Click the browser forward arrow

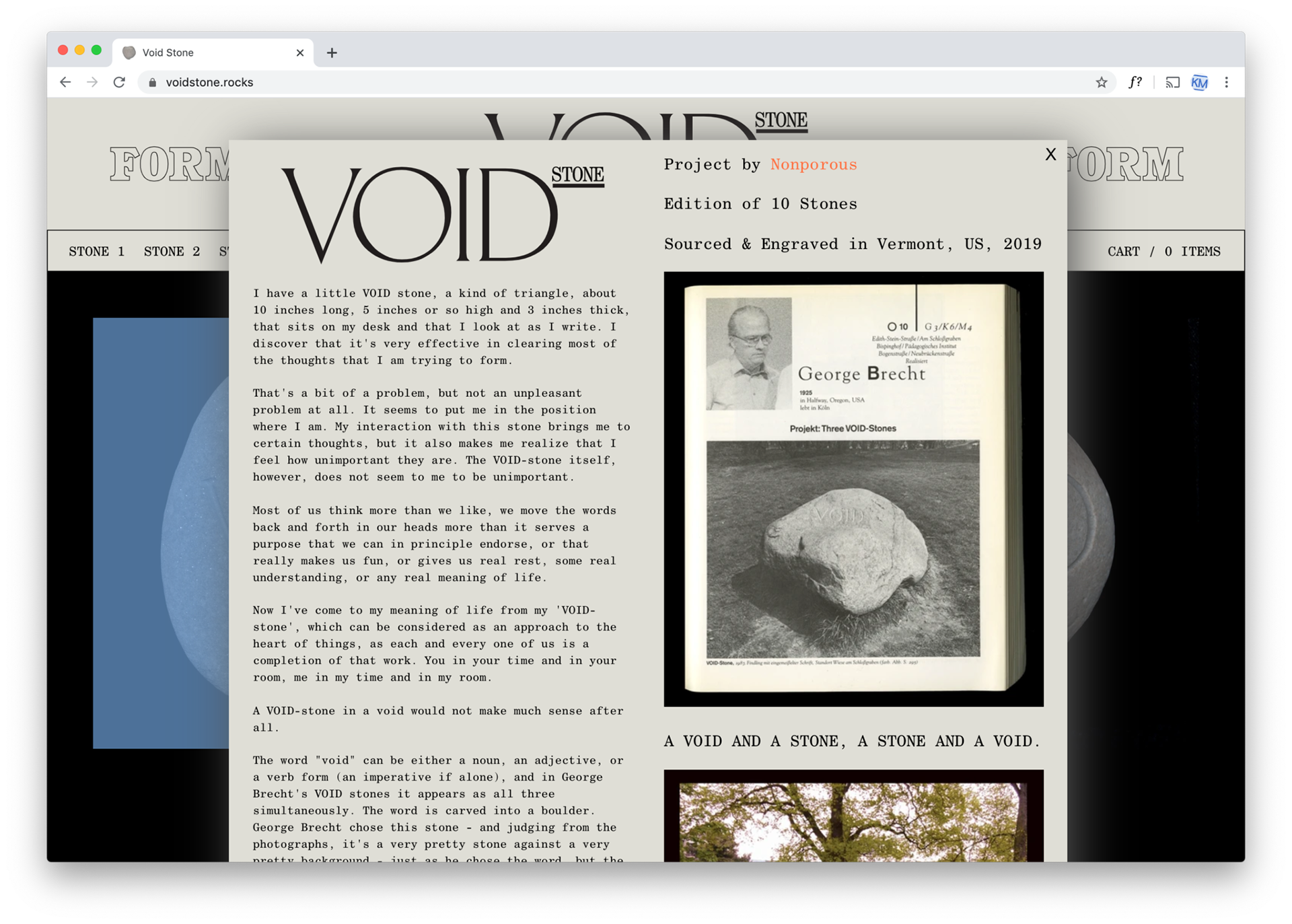92,82
